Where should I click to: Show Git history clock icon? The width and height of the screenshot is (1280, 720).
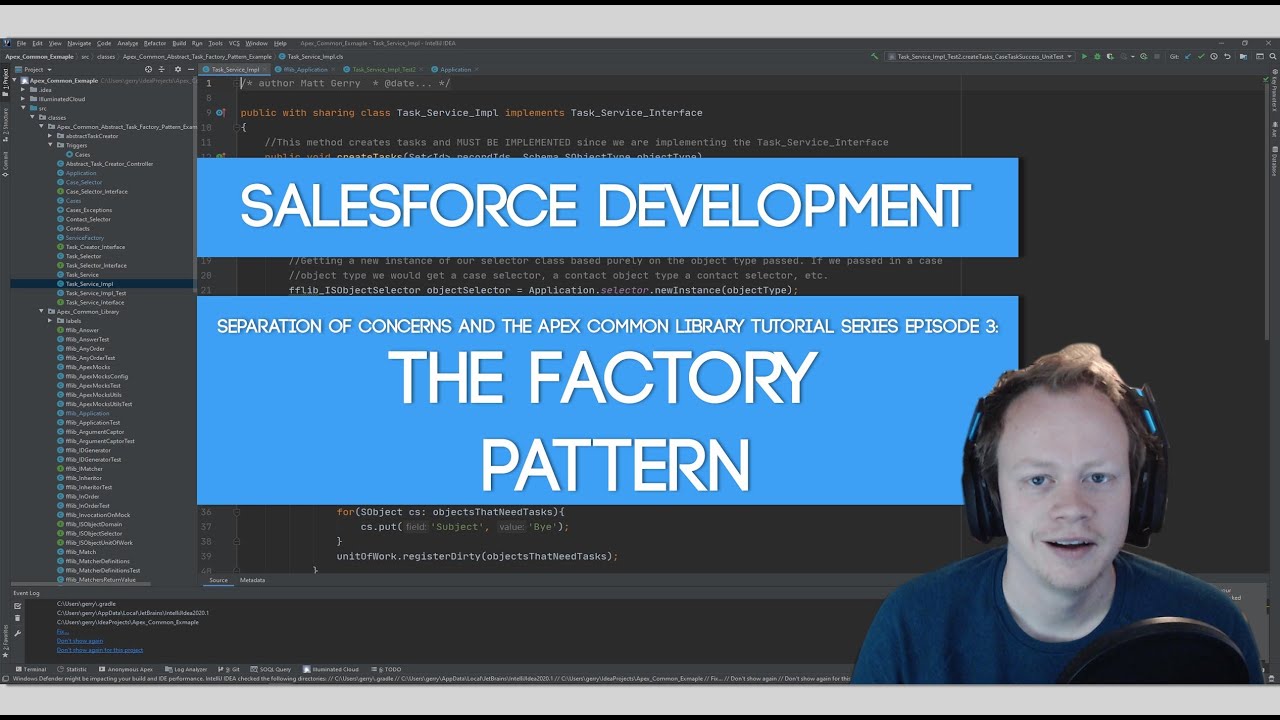point(1214,57)
